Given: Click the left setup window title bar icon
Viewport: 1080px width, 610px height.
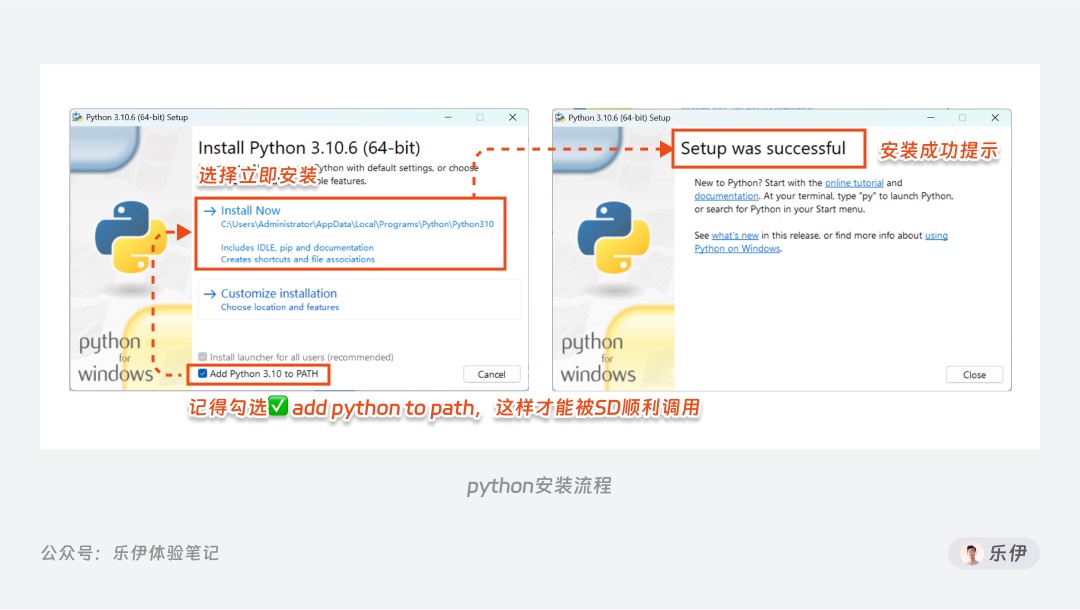Looking at the screenshot, I should [77, 117].
